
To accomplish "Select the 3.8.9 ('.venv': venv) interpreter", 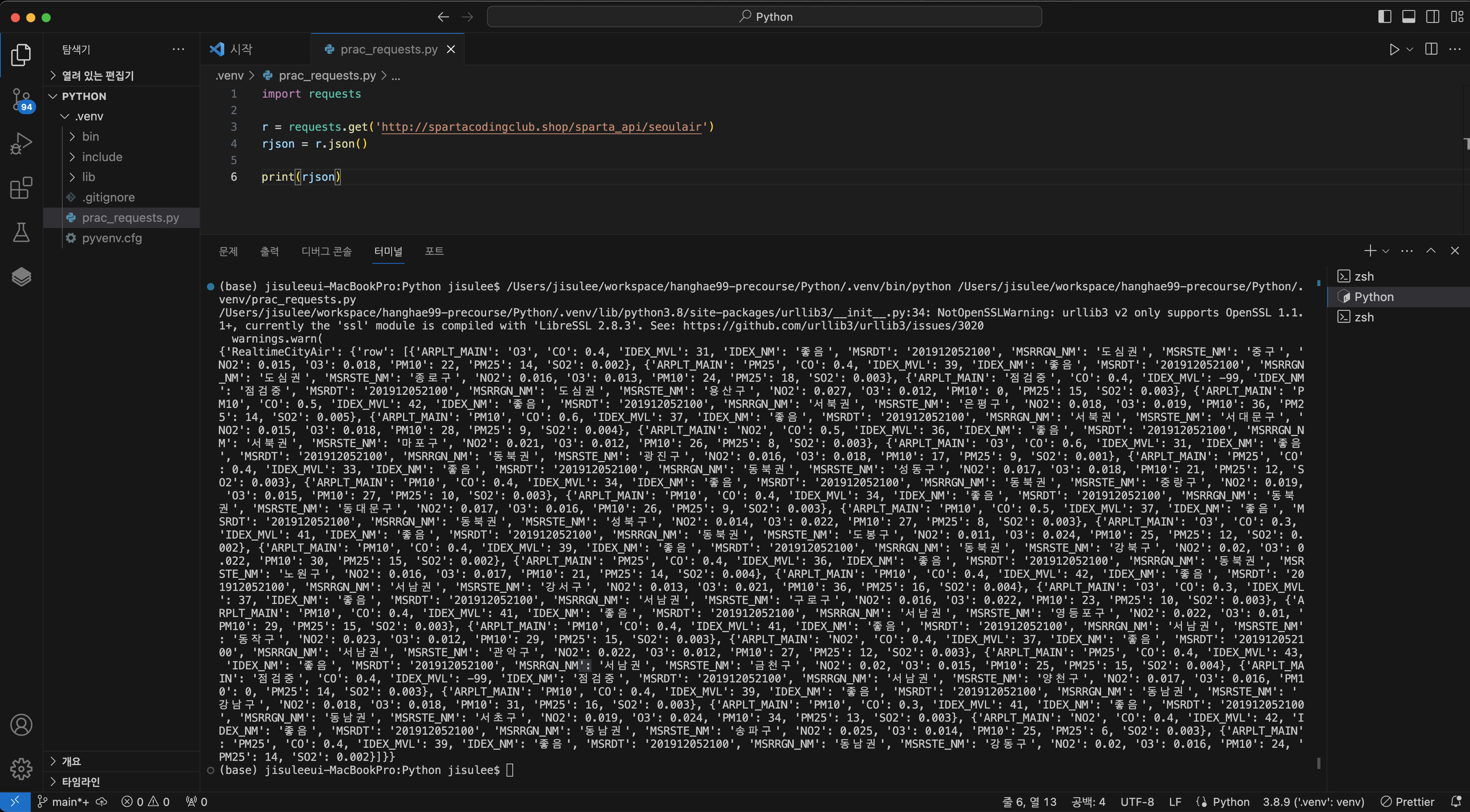I will pos(1313,802).
